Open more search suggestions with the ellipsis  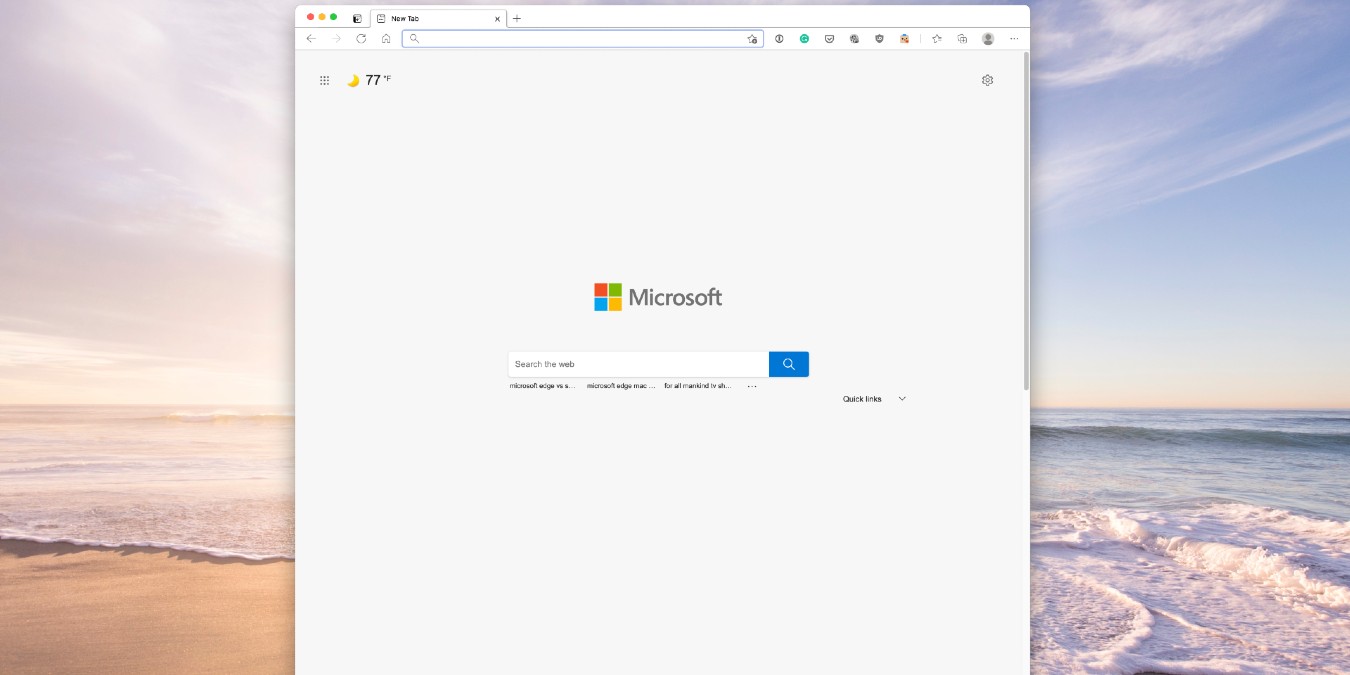(752, 385)
